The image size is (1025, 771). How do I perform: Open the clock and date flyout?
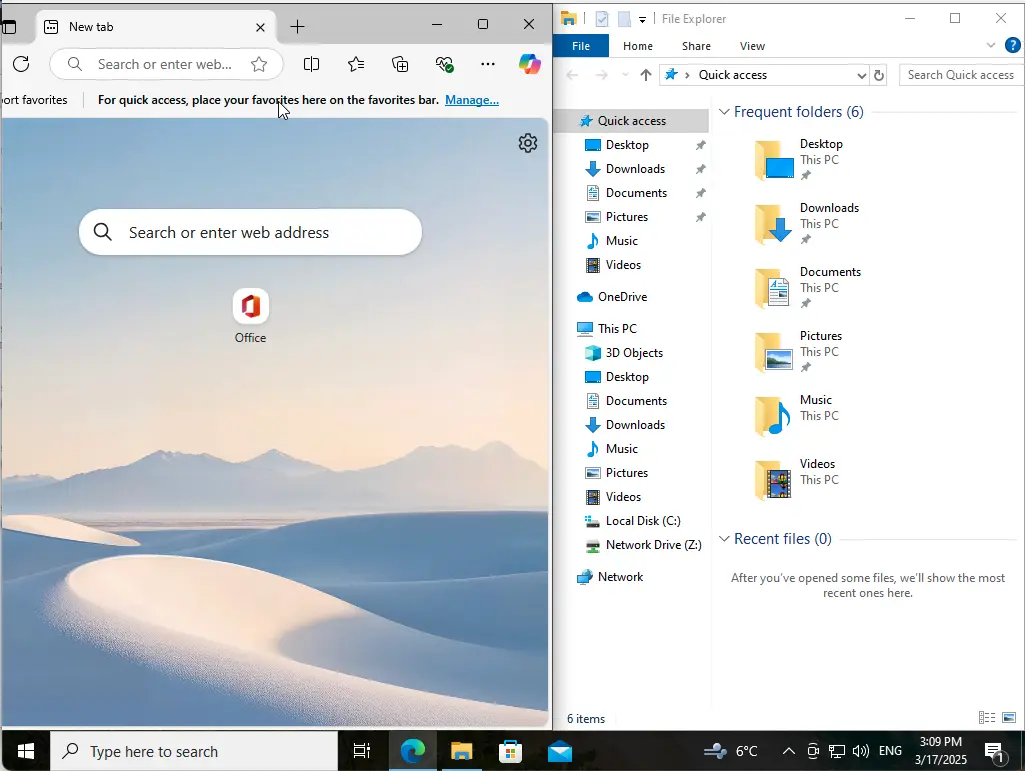pyautogui.click(x=941, y=751)
